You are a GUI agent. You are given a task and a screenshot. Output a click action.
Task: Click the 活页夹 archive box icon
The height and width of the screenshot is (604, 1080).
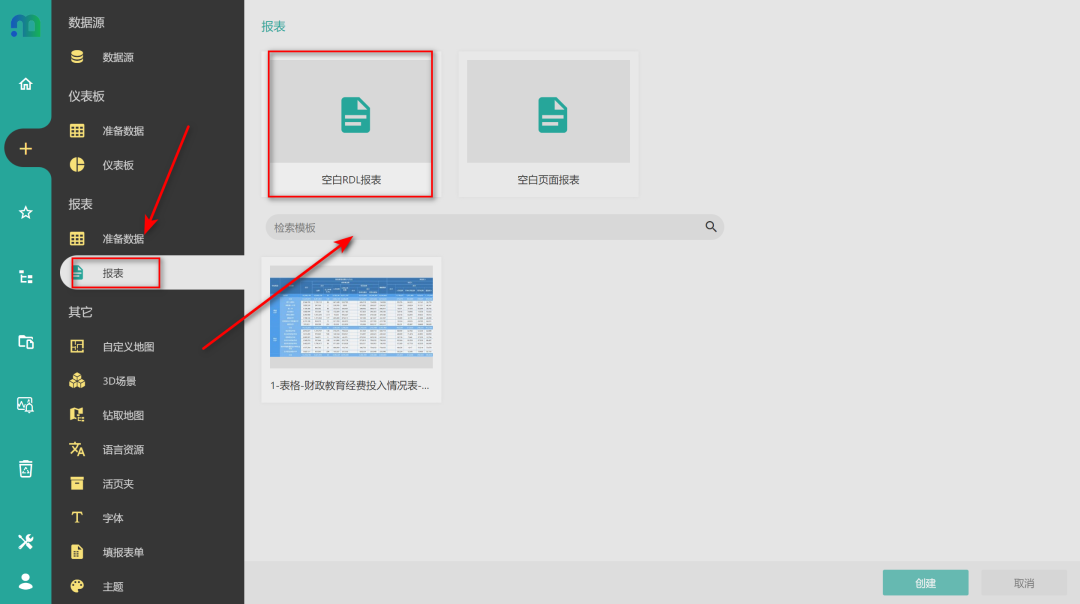(x=77, y=483)
